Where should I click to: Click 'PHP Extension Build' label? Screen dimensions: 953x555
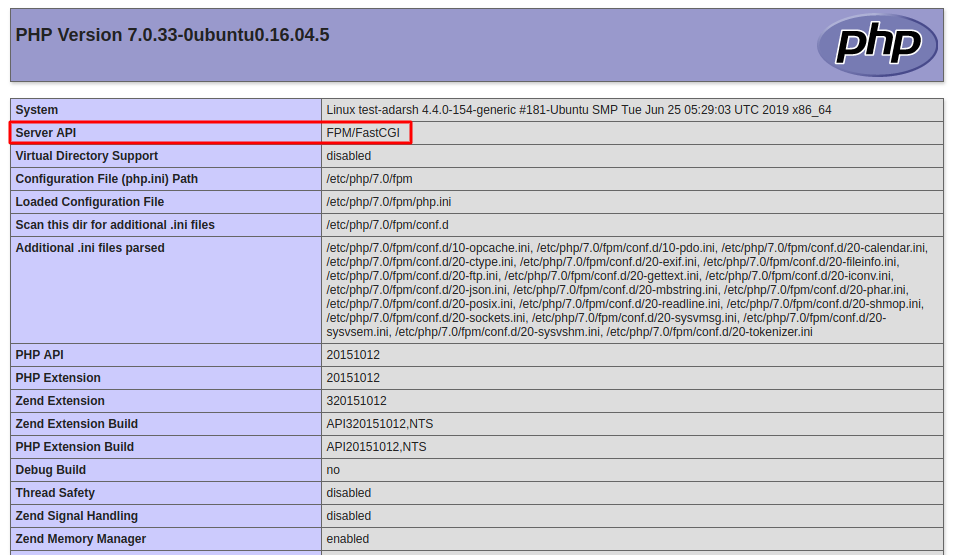coord(74,448)
